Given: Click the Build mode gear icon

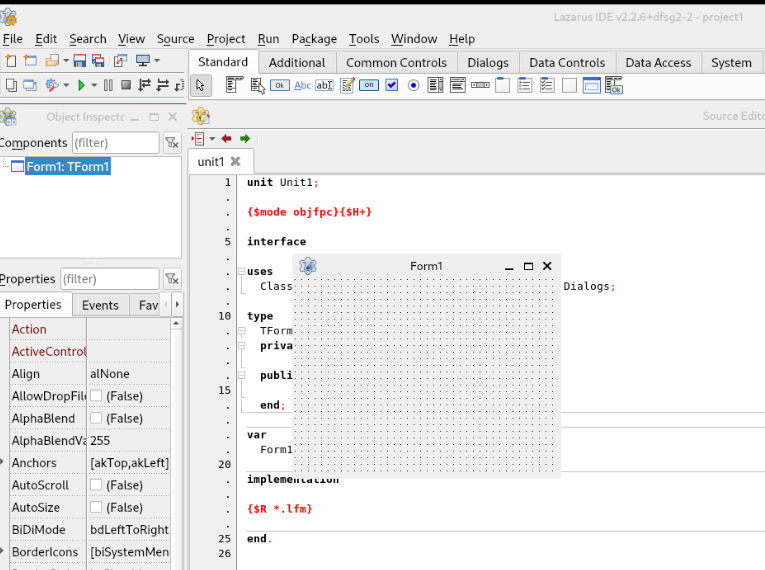Looking at the screenshot, I should click(52, 85).
